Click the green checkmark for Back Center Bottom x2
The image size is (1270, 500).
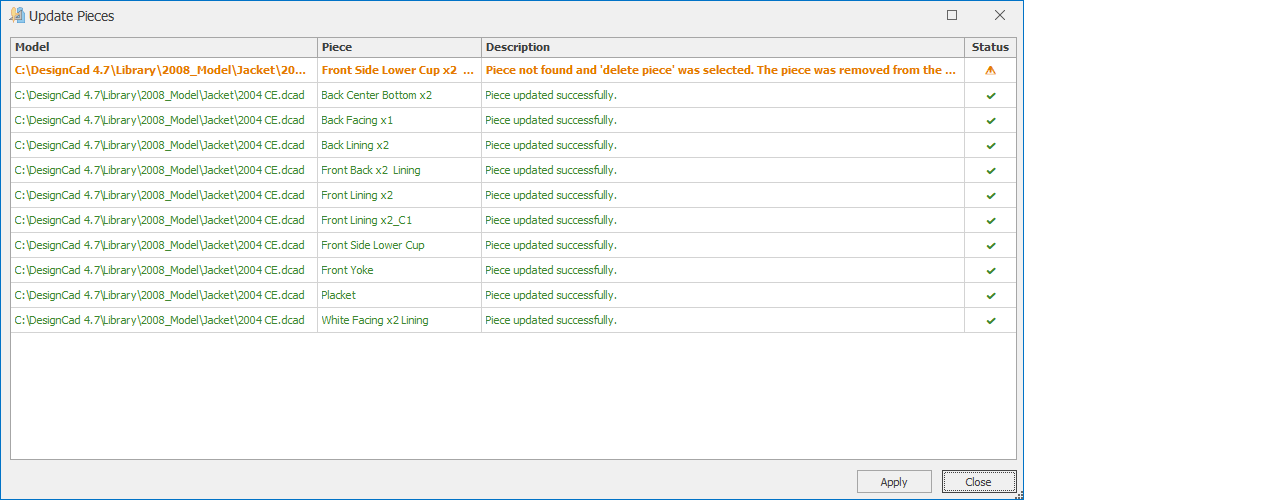pyautogui.click(x=990, y=96)
